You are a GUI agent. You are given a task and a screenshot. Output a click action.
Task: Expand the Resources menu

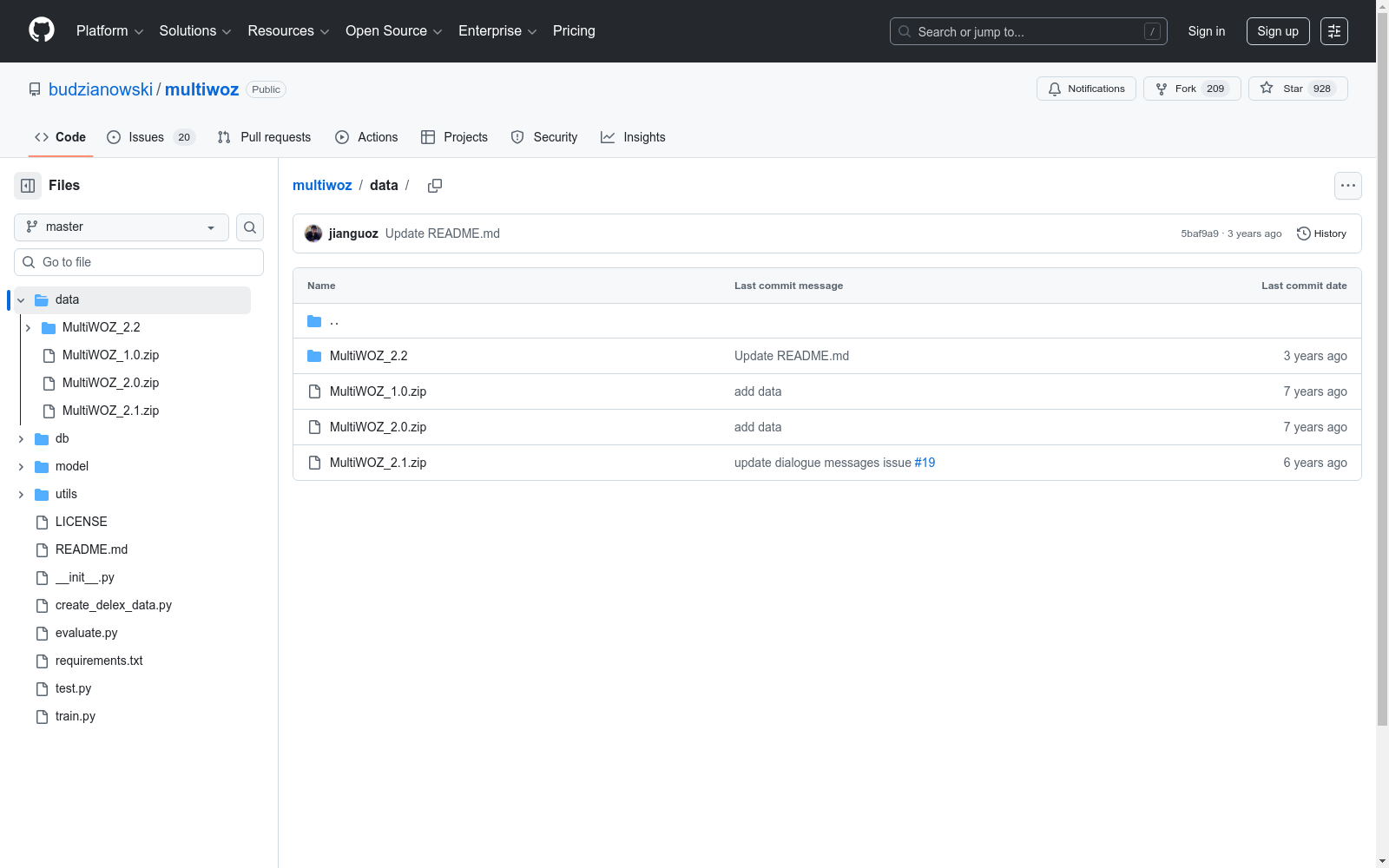tap(288, 31)
